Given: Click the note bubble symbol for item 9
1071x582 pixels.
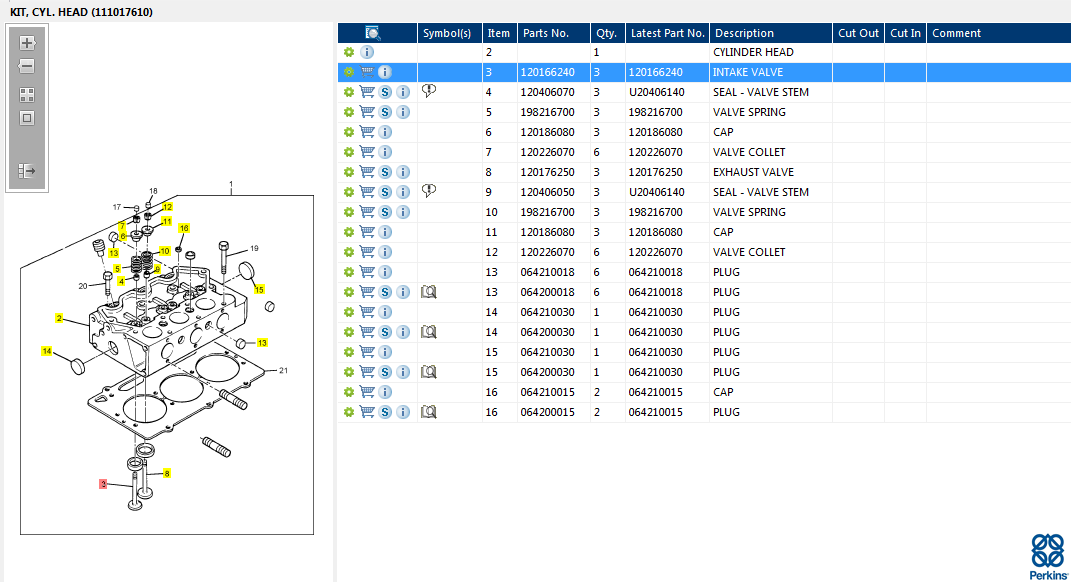Looking at the screenshot, I should tap(428, 191).
